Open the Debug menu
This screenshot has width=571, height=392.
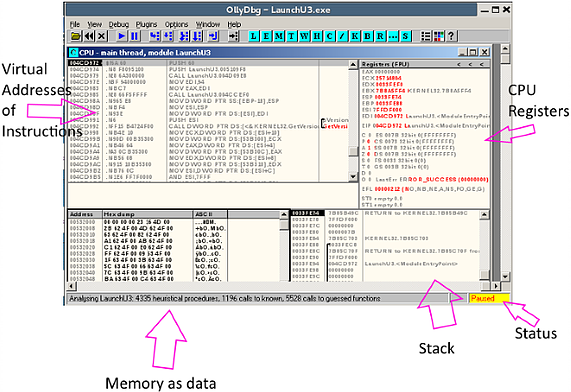(x=119, y=24)
